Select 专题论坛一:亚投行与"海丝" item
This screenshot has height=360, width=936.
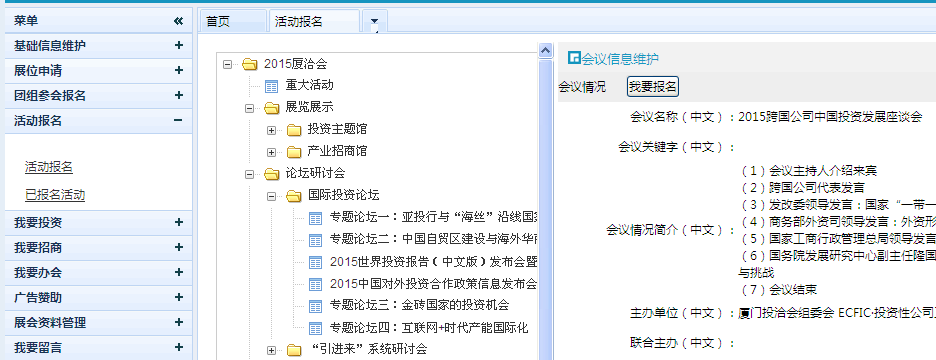(433, 217)
